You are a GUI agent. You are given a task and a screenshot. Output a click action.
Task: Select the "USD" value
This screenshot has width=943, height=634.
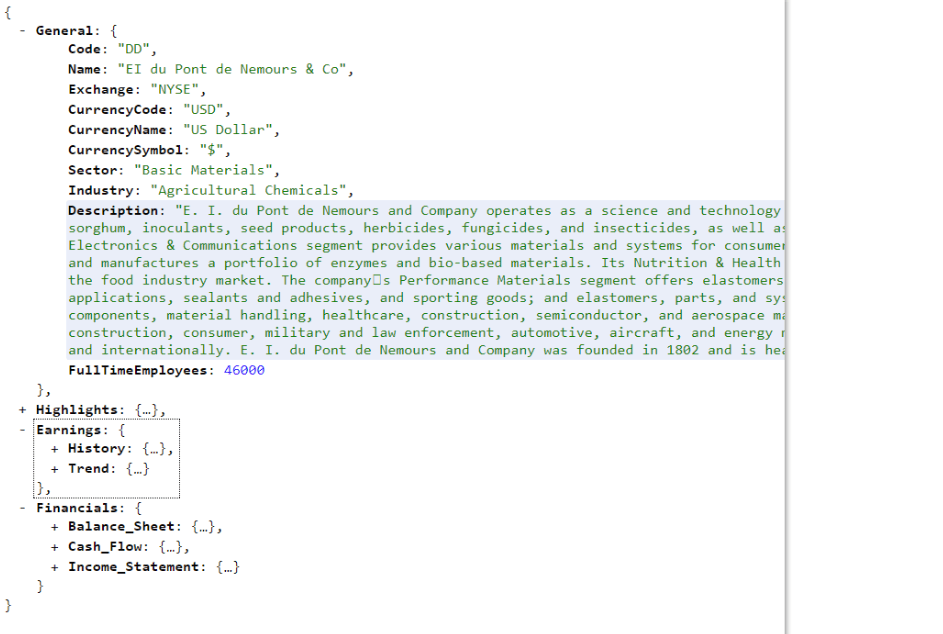(203, 109)
